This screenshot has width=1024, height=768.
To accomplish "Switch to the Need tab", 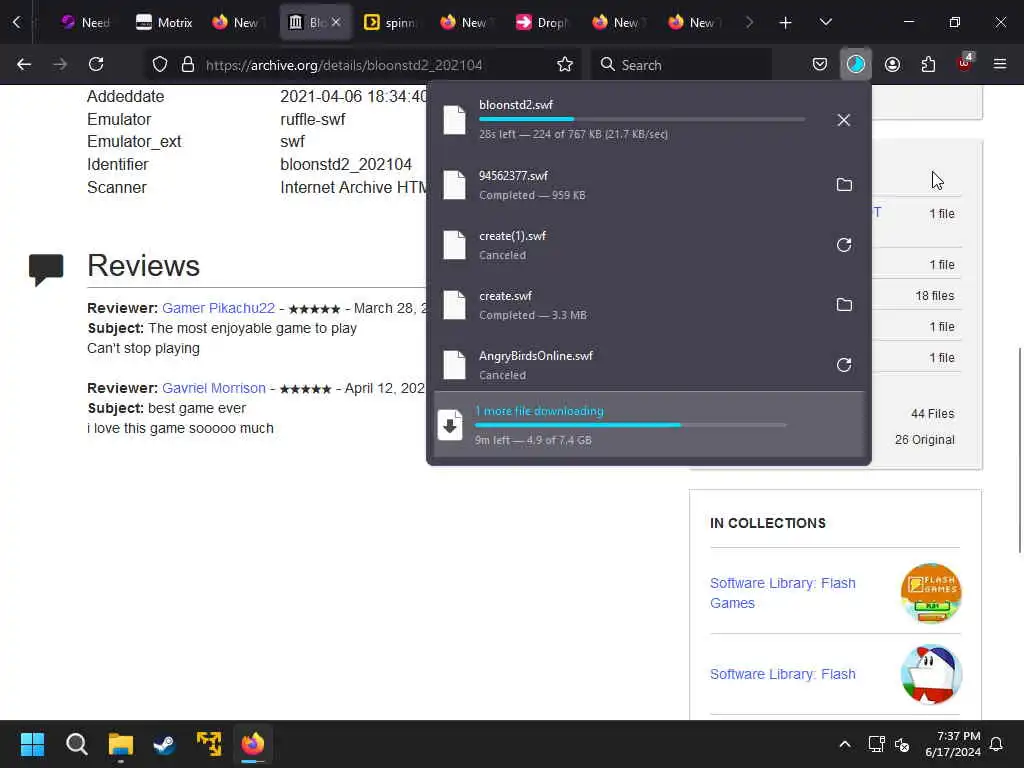I will click(86, 22).
